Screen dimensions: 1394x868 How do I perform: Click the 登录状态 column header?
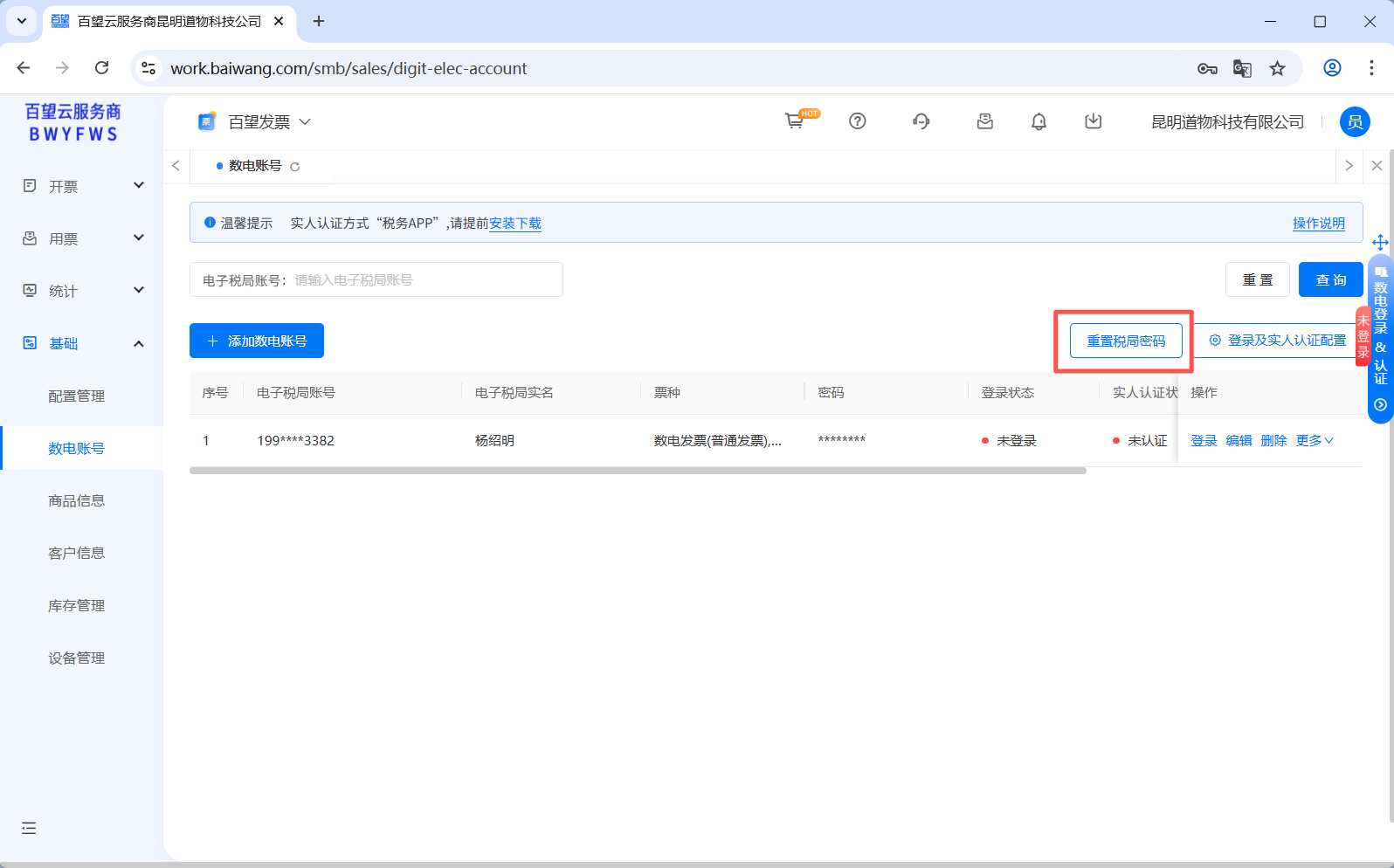click(x=1008, y=393)
